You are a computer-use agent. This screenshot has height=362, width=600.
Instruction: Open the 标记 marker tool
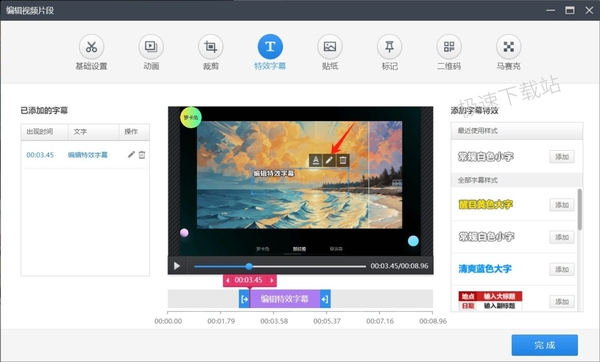[x=390, y=47]
